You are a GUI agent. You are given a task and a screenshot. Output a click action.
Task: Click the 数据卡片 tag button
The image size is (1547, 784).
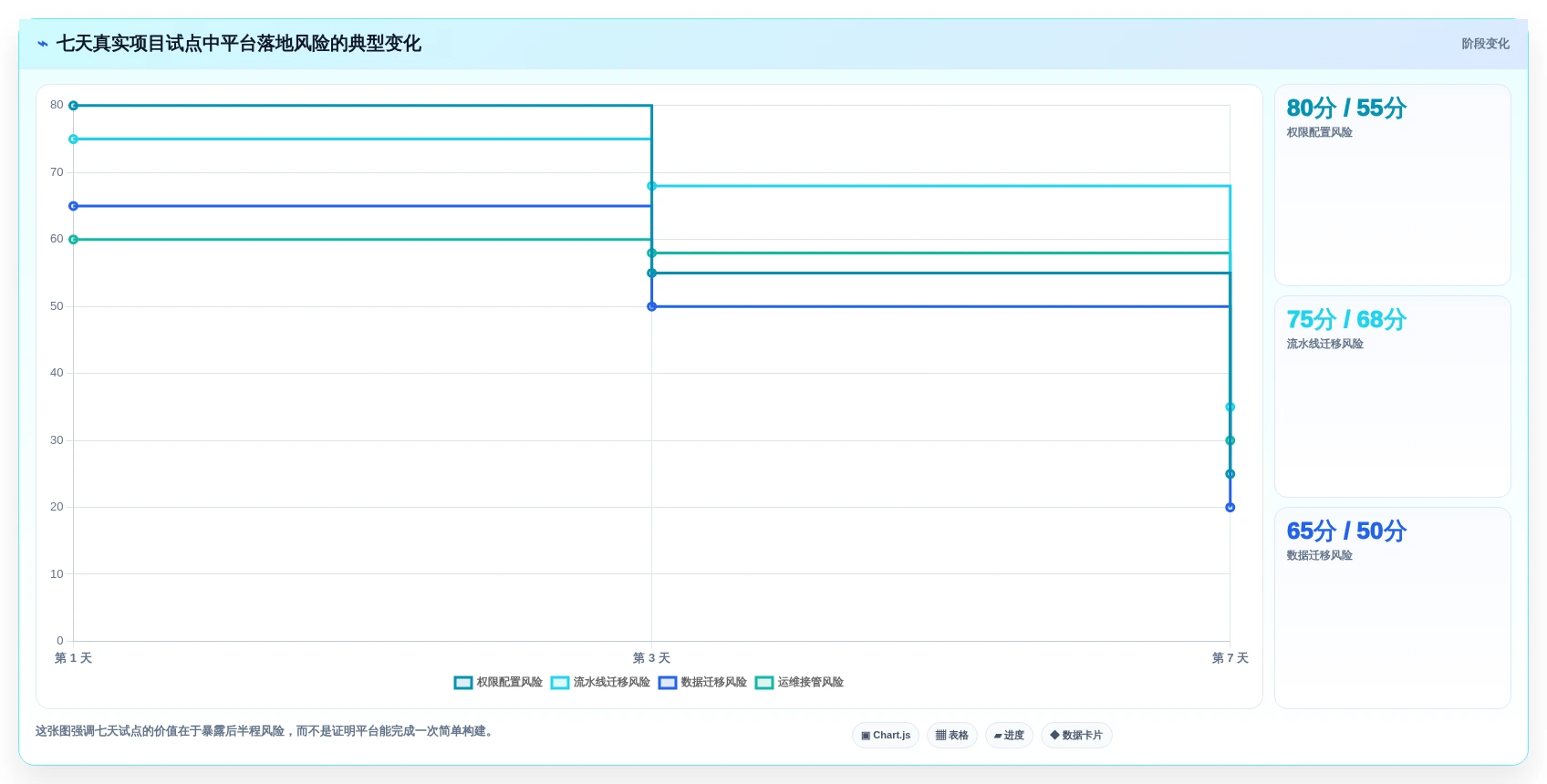click(x=1076, y=735)
